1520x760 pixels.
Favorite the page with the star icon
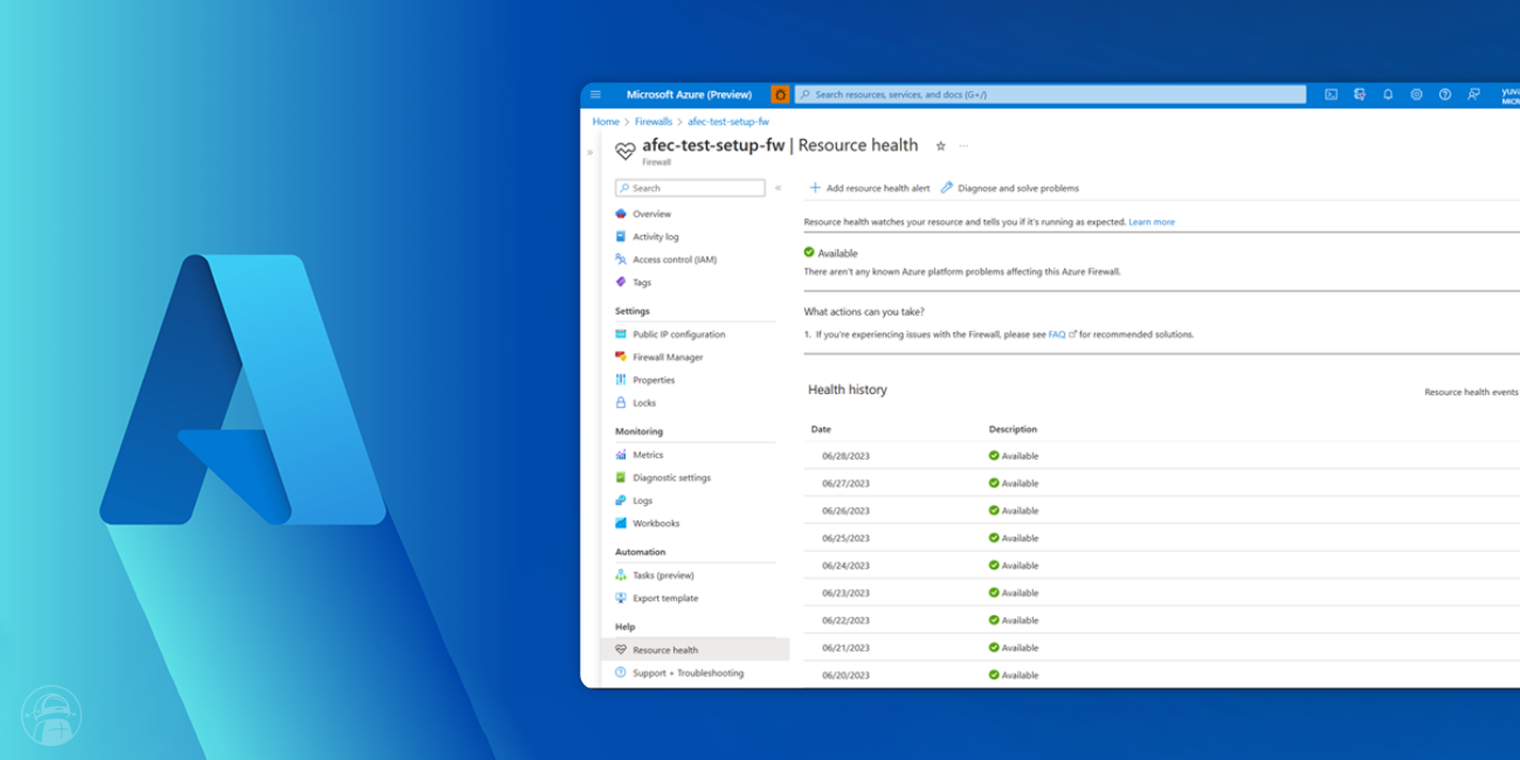(x=941, y=146)
